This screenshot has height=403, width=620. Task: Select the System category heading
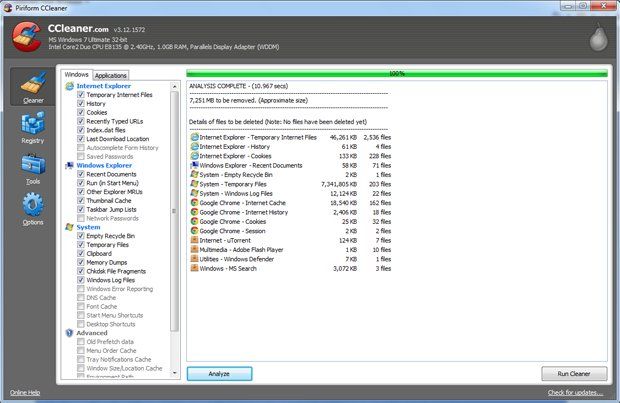coord(88,227)
